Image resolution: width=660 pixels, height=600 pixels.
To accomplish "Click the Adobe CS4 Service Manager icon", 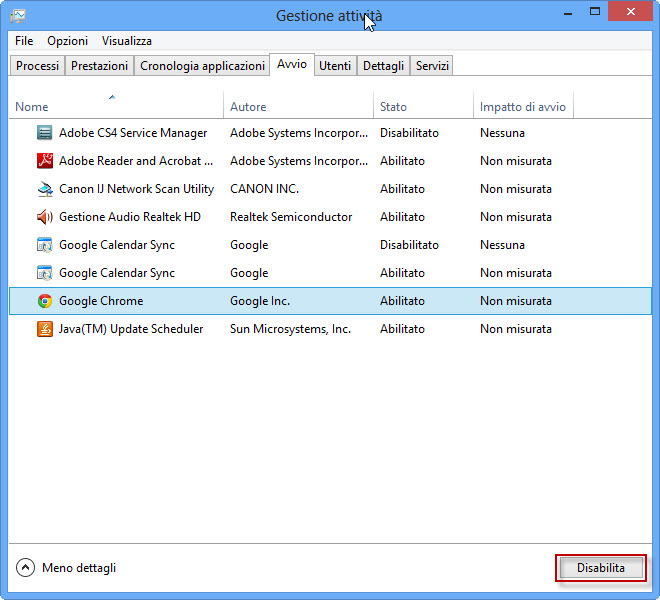I will pos(45,133).
